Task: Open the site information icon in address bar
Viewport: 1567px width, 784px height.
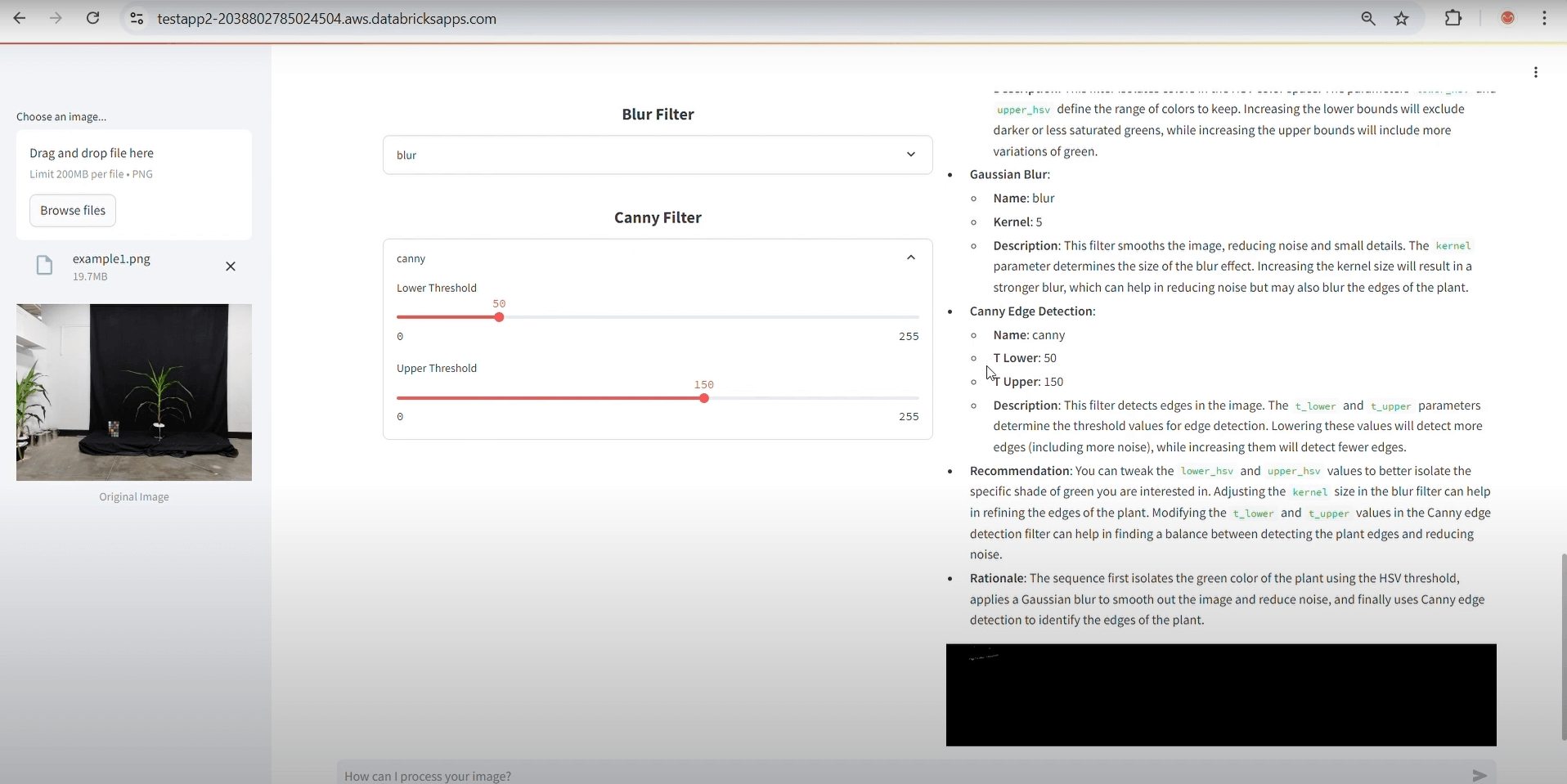Action: coord(137,18)
